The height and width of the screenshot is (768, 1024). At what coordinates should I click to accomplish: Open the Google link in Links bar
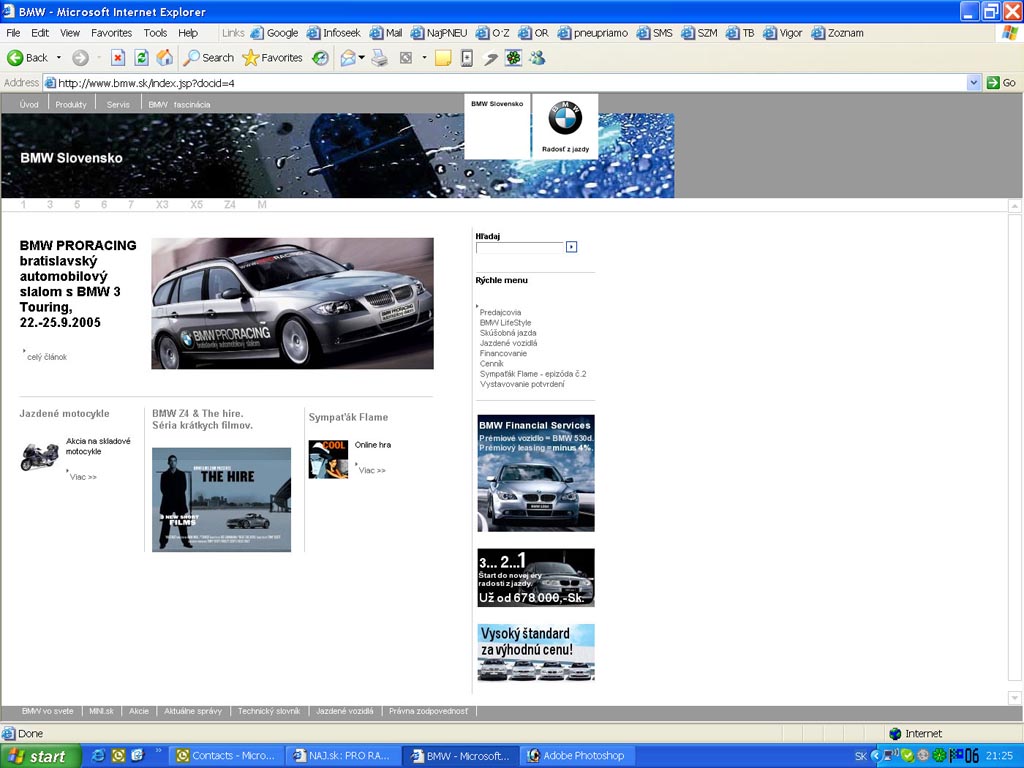pyautogui.click(x=275, y=33)
